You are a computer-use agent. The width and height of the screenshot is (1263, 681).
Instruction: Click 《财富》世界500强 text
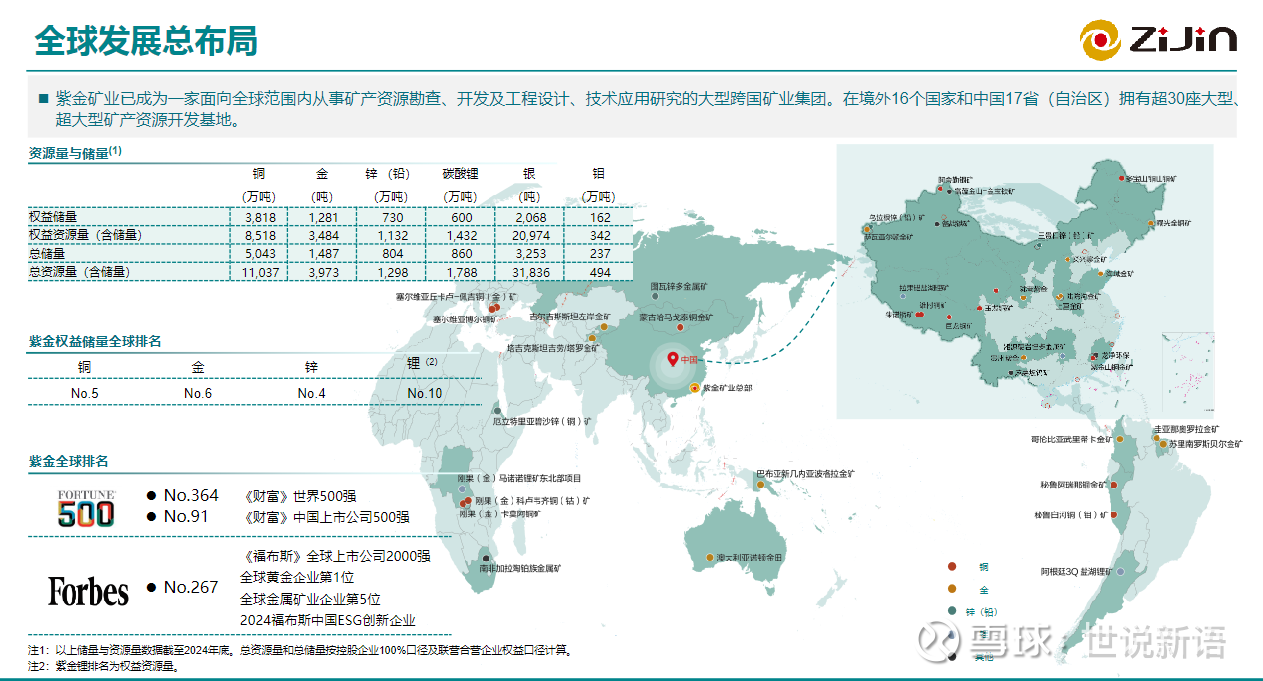click(x=300, y=495)
